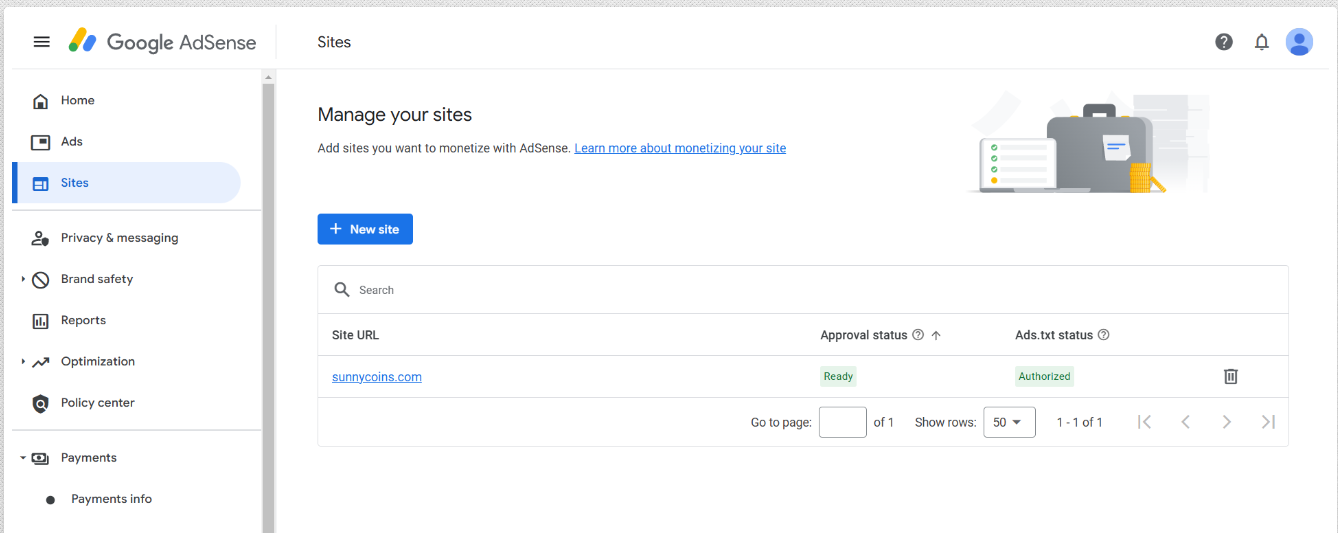Click the 1 - 1 of 1 pagination text
Image resolution: width=1338 pixels, height=533 pixels.
point(1080,422)
